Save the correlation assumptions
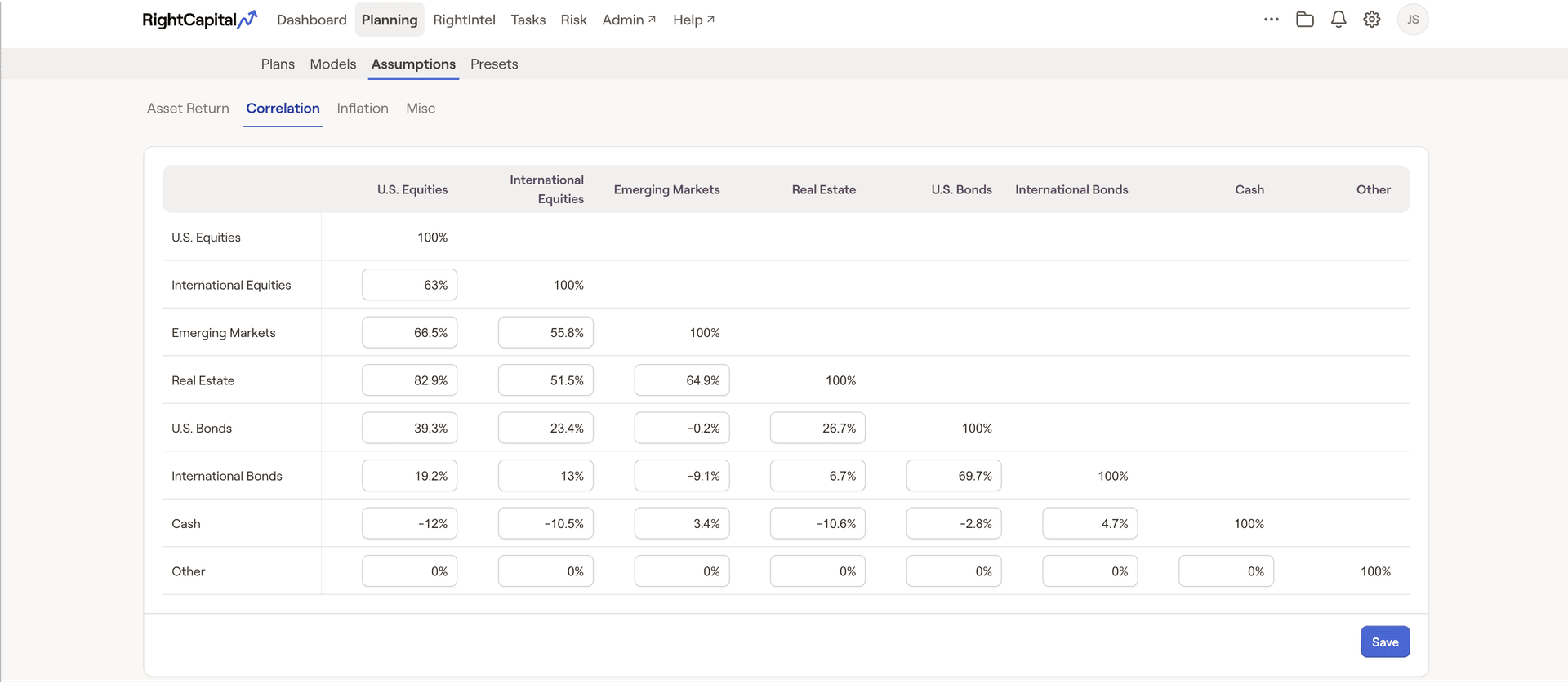 click(1385, 642)
